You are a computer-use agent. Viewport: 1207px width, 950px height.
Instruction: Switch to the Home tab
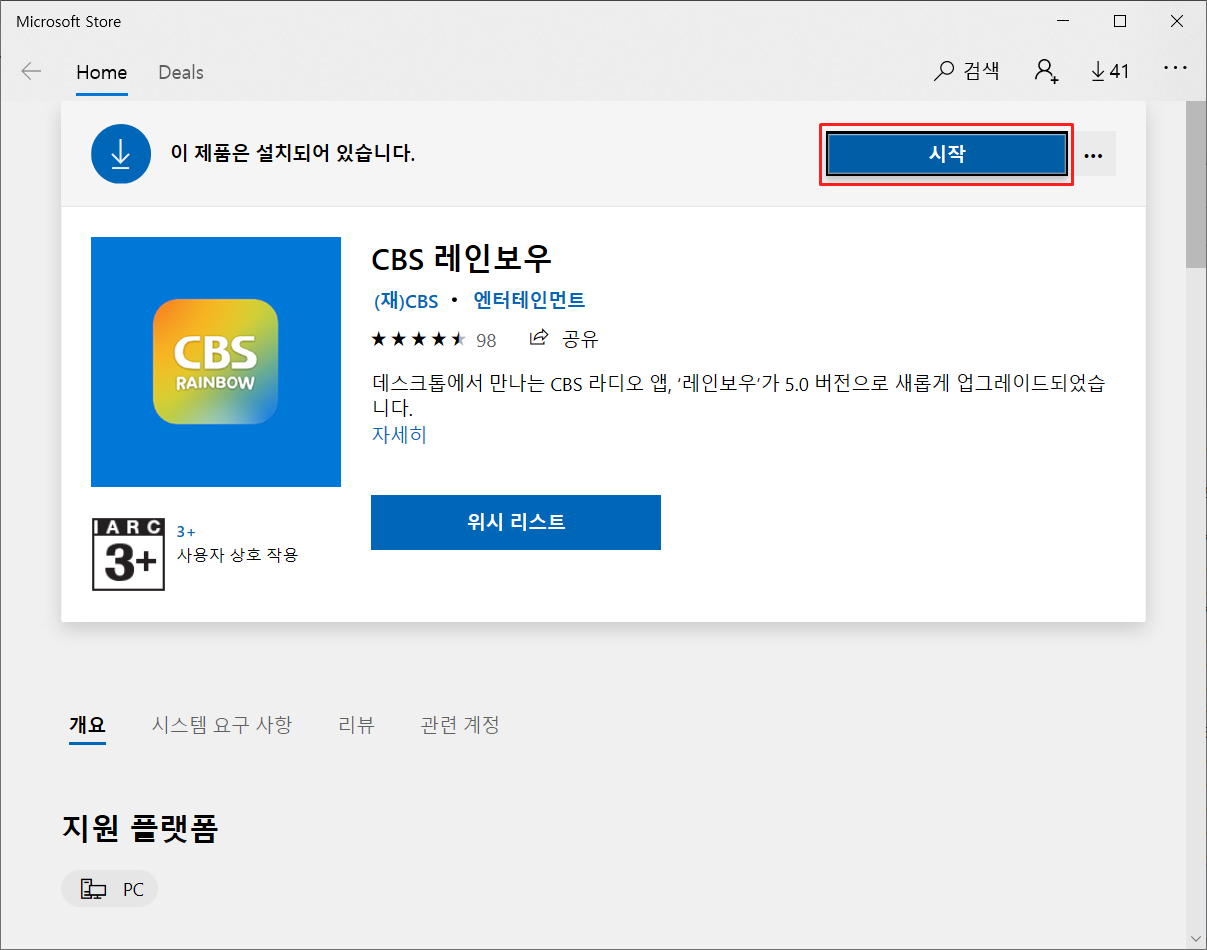click(102, 72)
